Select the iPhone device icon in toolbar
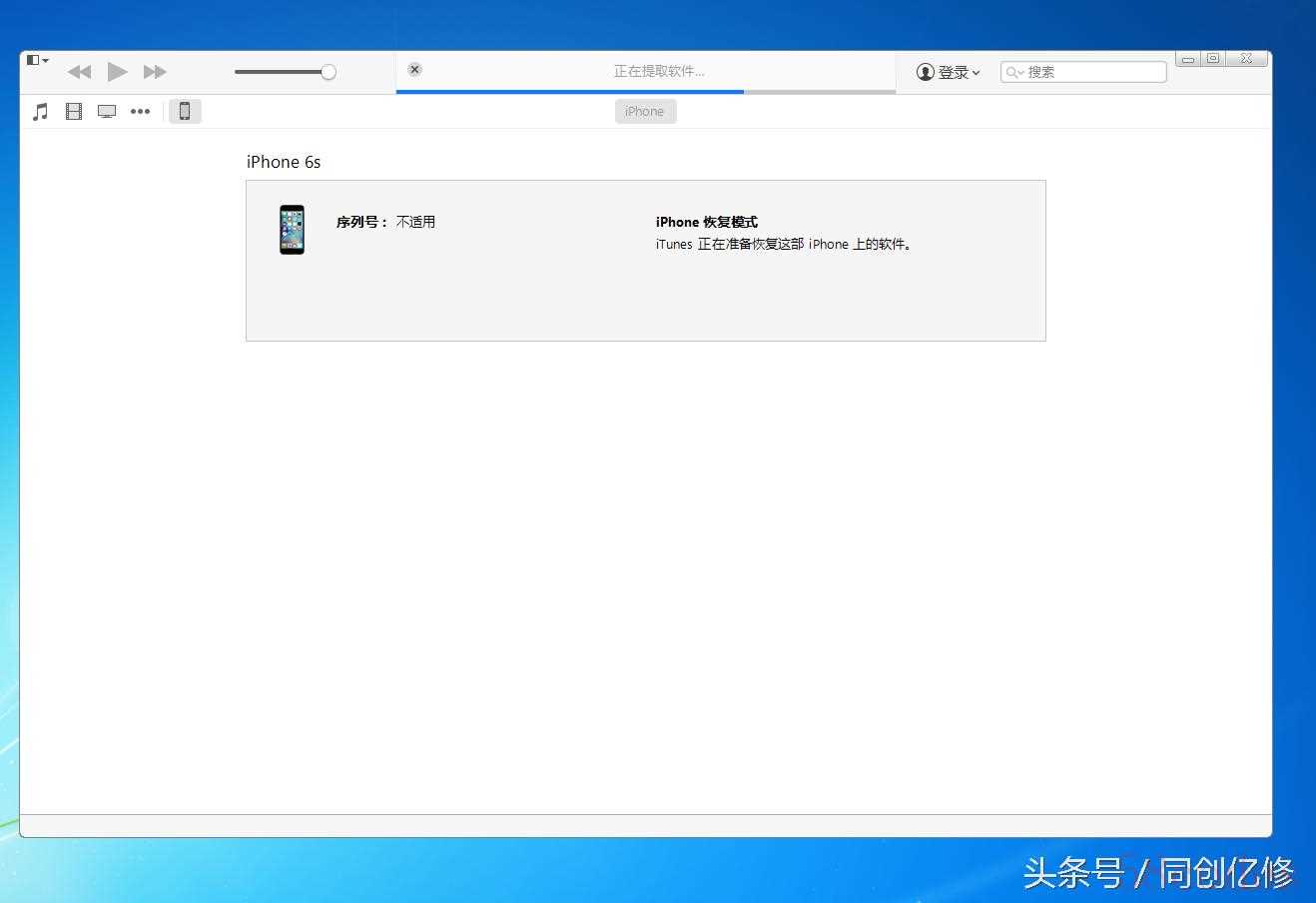 185,112
